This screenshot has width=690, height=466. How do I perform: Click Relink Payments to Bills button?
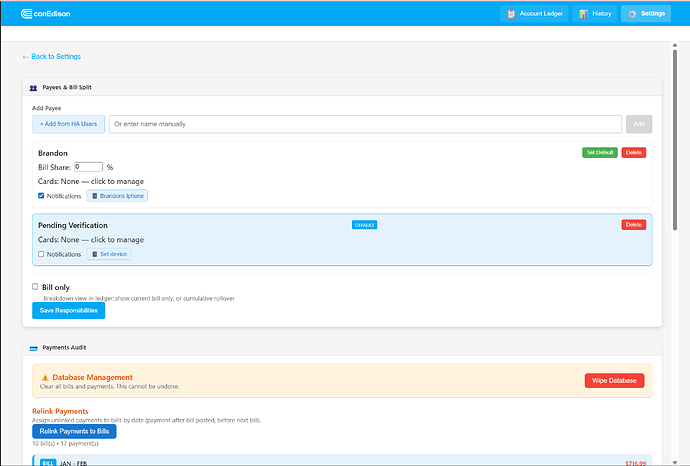(74, 431)
